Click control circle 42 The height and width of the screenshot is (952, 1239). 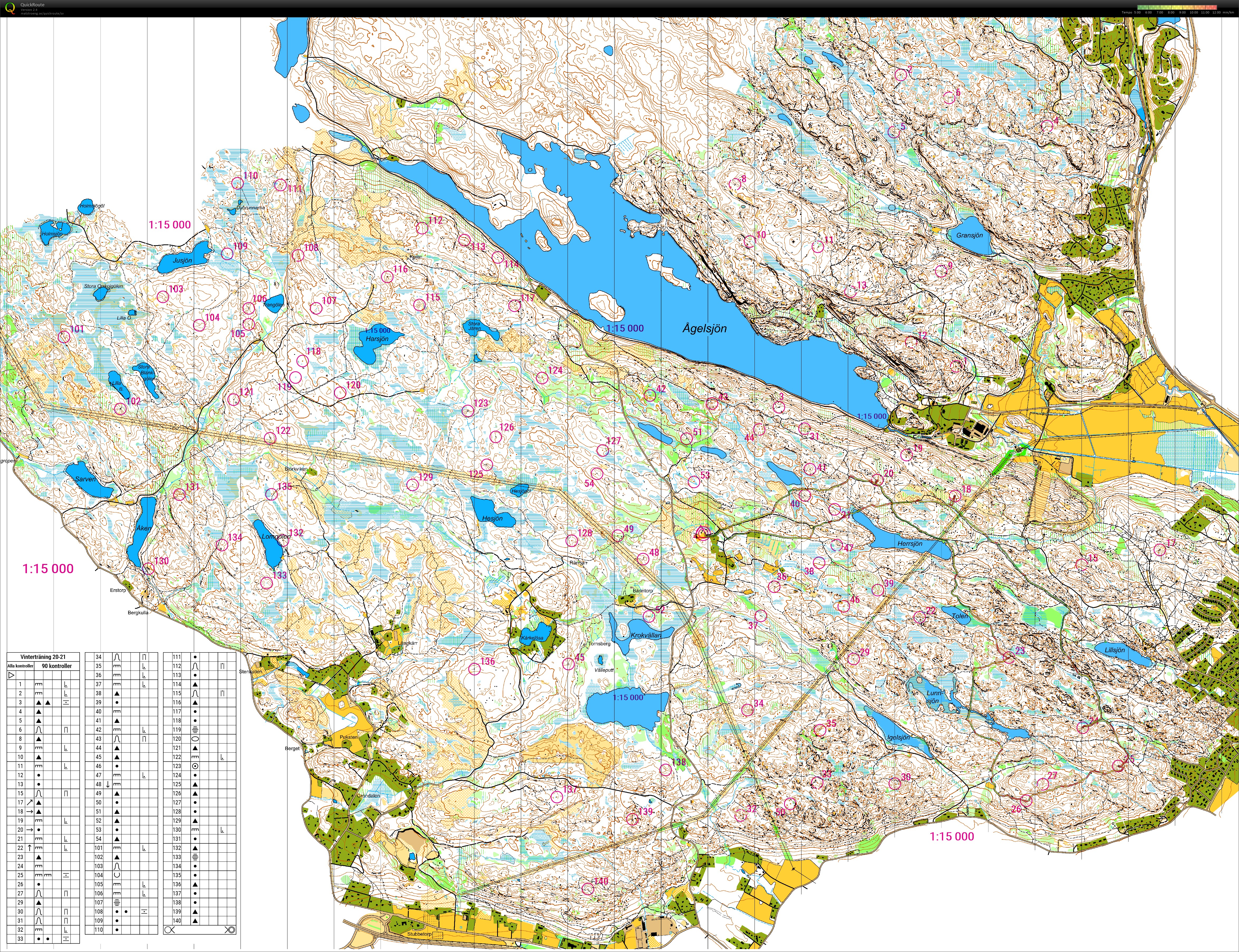[650, 395]
